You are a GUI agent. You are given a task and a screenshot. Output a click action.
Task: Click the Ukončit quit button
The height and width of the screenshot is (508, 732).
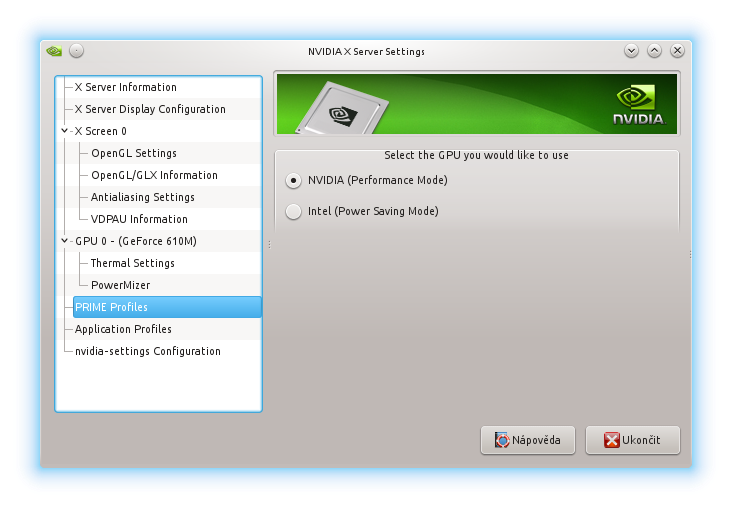coord(633,440)
